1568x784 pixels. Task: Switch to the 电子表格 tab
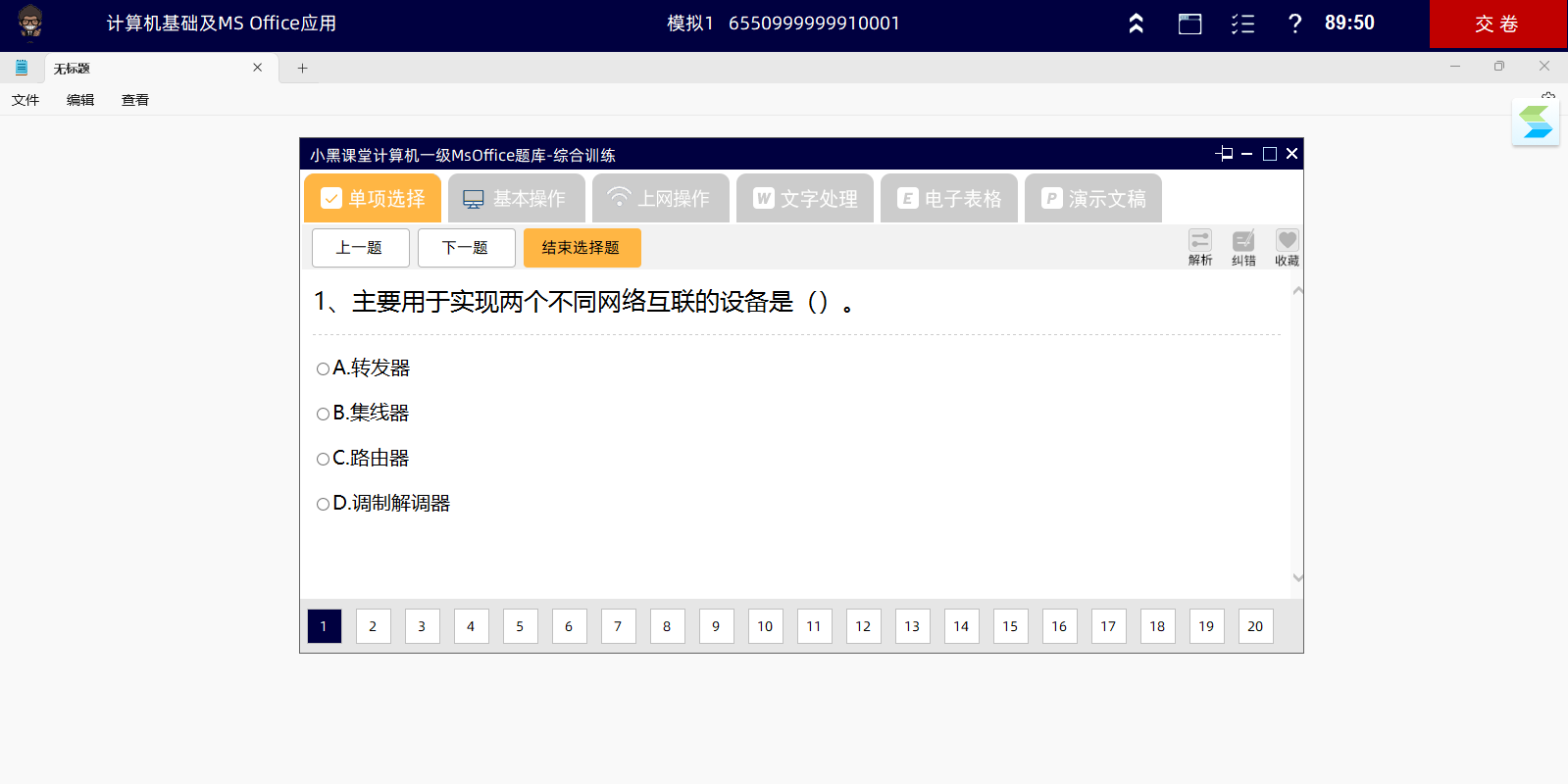click(949, 198)
